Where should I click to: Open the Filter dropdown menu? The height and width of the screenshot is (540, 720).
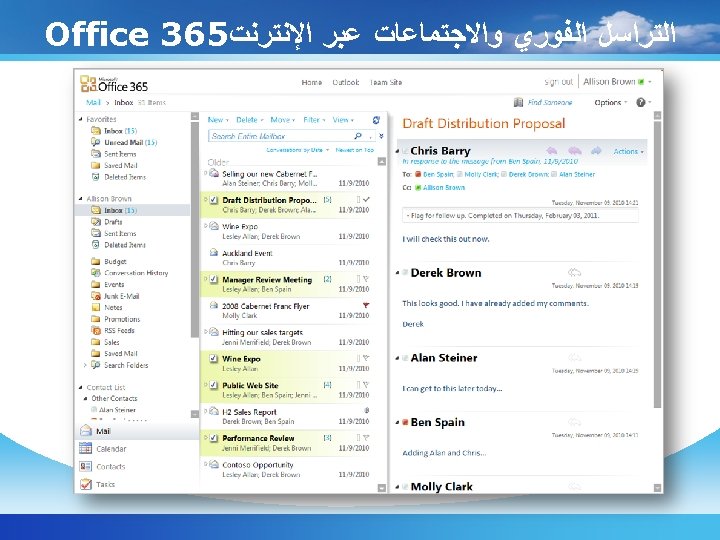point(314,120)
